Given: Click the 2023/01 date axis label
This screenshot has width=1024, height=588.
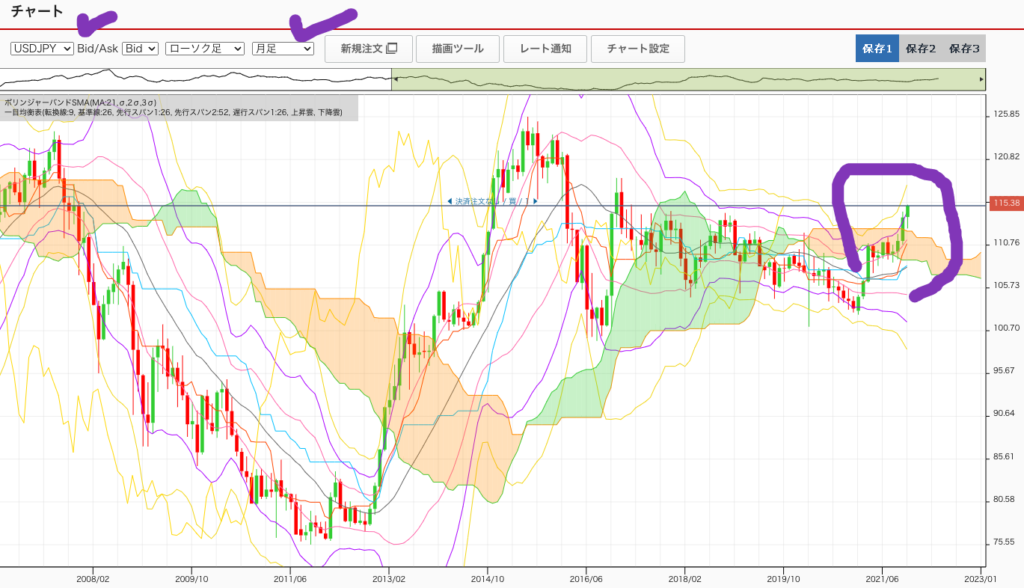Looking at the screenshot, I should pos(980,579).
